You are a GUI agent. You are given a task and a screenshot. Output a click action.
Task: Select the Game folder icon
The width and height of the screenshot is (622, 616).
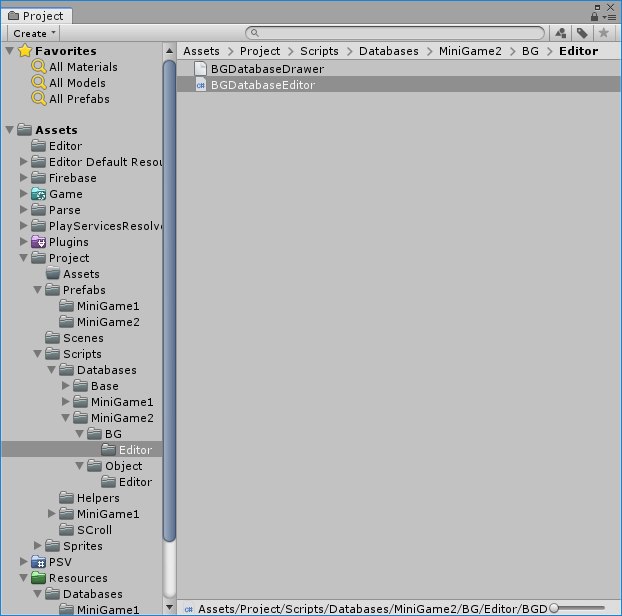(38, 194)
